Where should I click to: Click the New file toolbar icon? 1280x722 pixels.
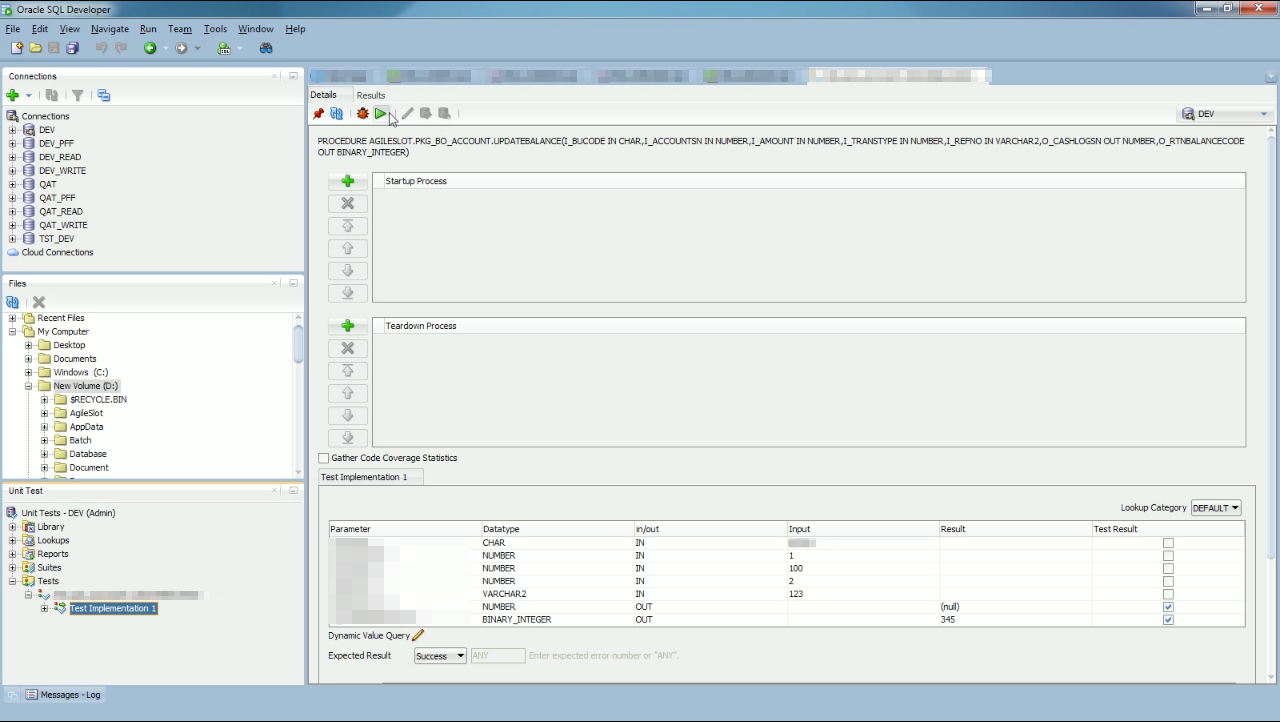[x=16, y=48]
